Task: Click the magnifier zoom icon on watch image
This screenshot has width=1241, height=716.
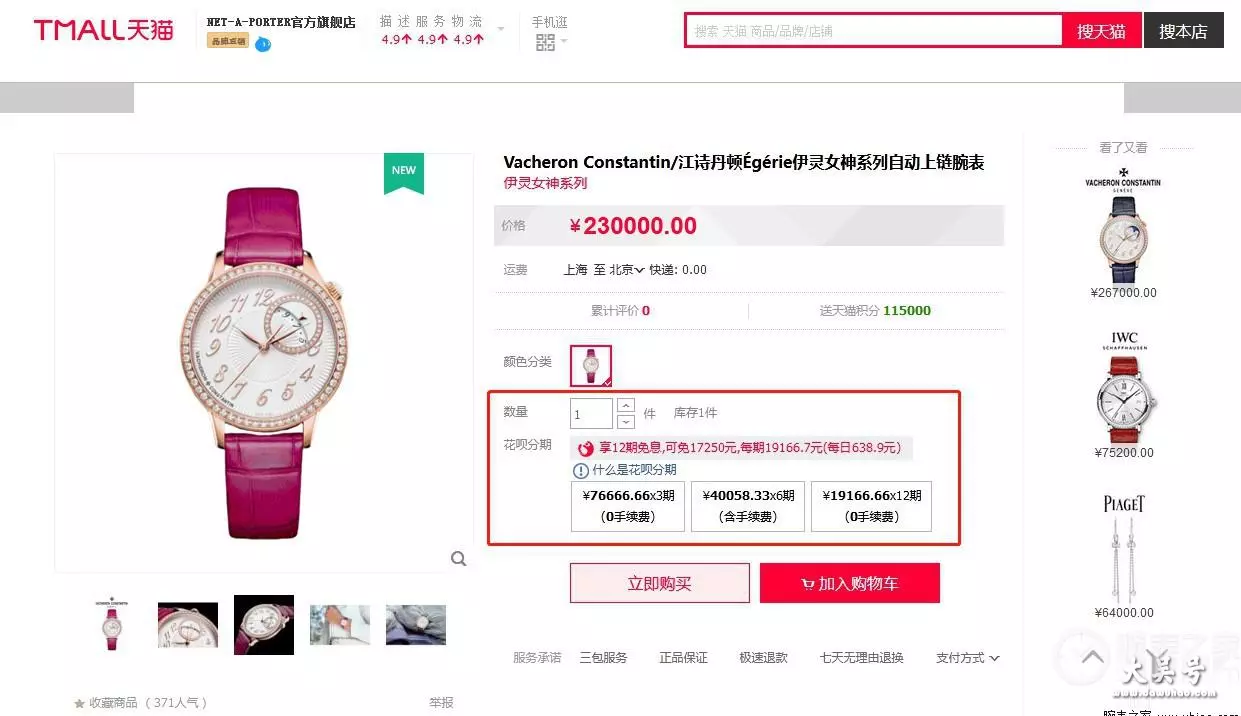Action: [x=458, y=559]
